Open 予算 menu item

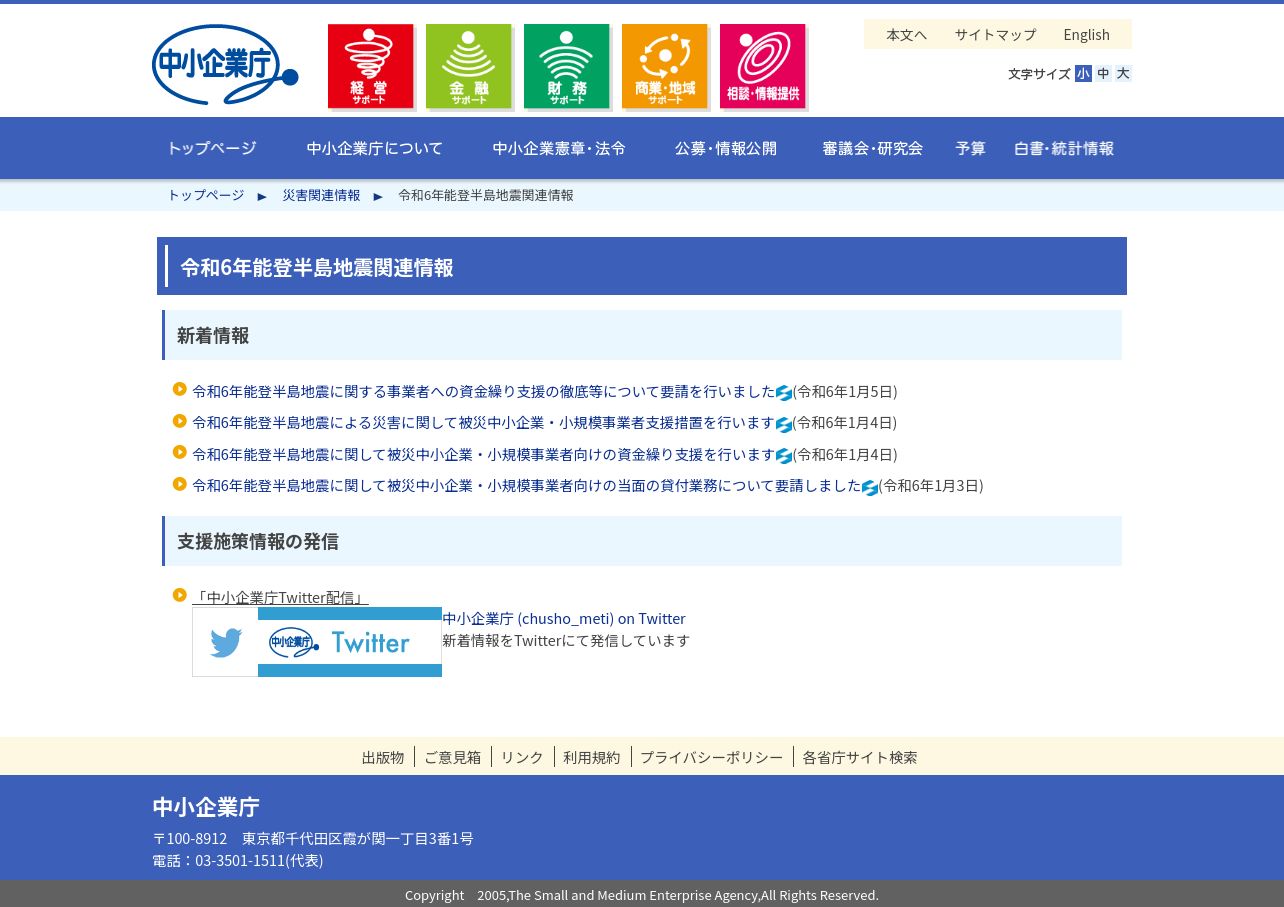(970, 148)
